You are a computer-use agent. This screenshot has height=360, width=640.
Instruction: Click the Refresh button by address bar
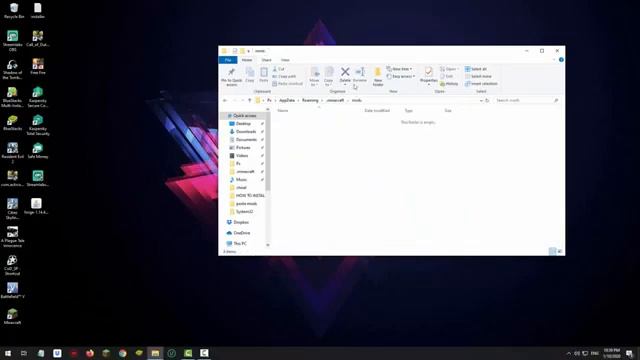click(487, 100)
